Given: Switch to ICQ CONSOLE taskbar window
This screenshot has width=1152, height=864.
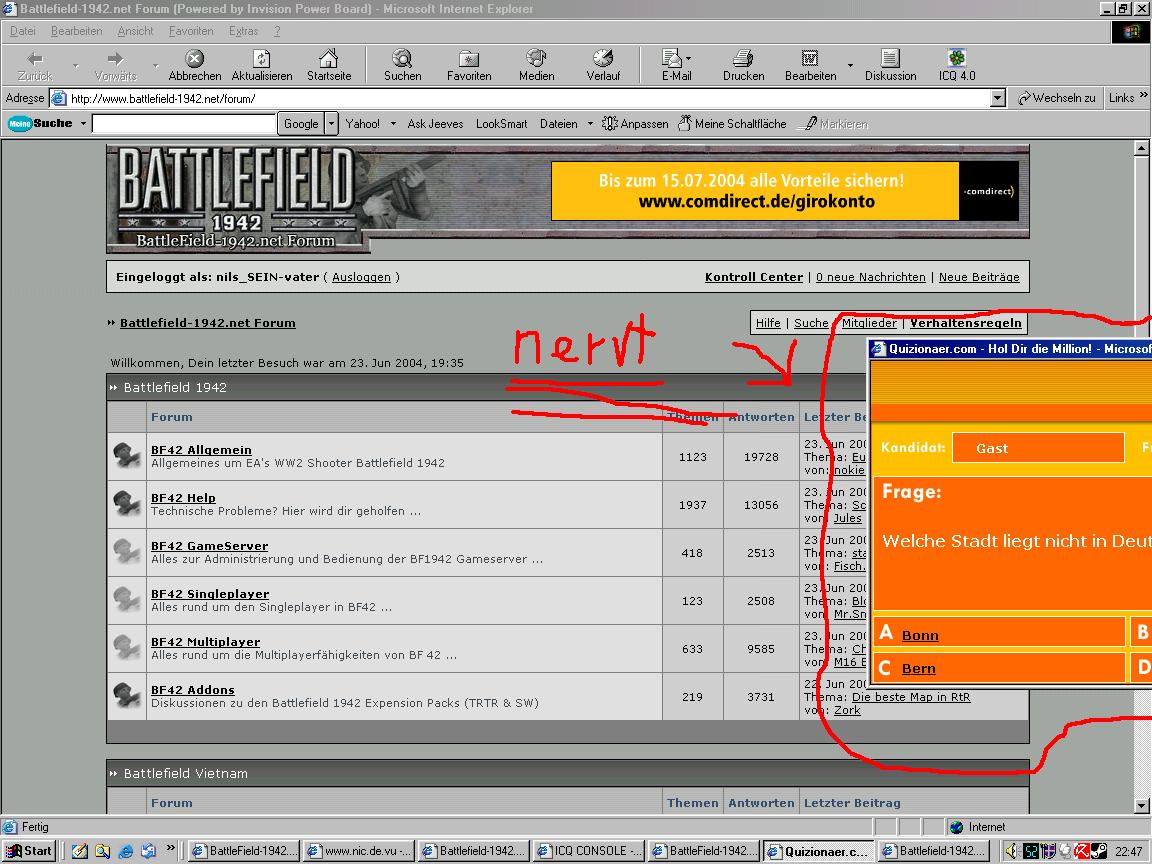Looking at the screenshot, I should 589,851.
